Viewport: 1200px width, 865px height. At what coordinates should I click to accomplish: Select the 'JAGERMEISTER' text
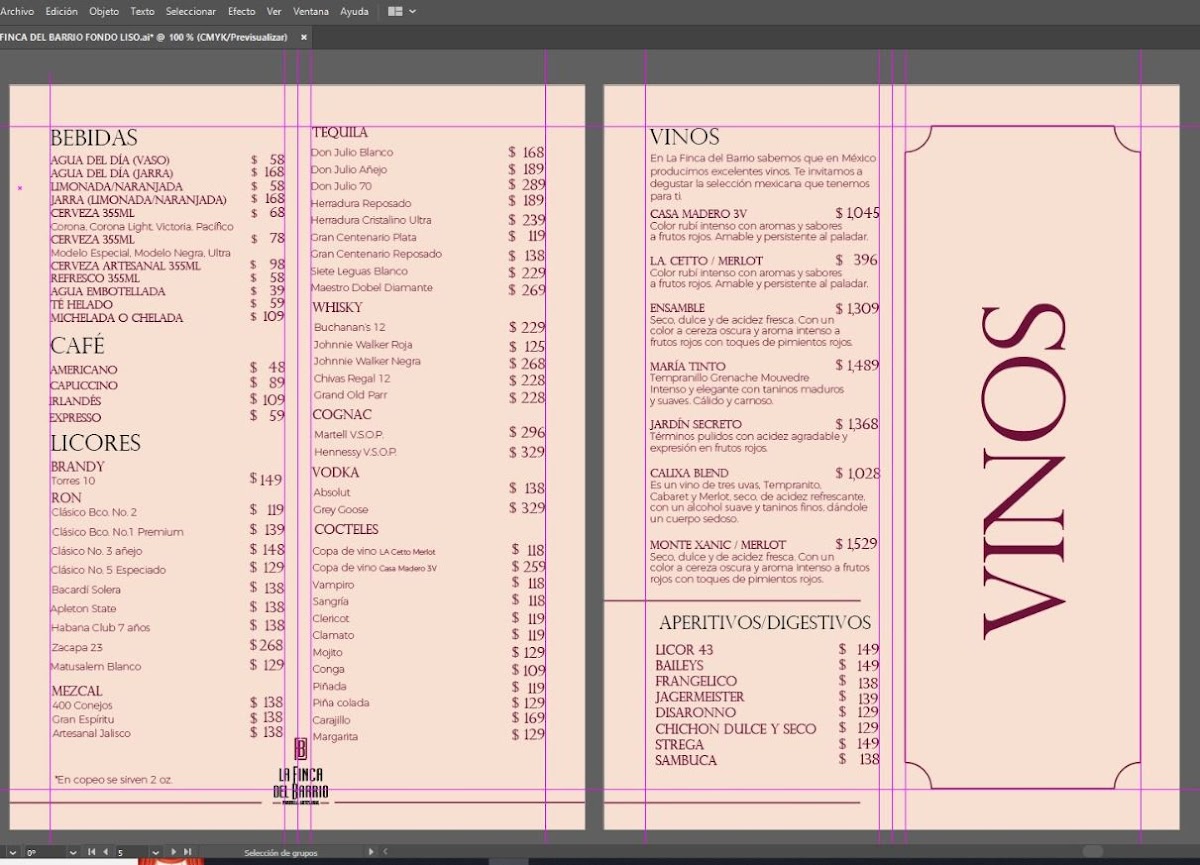tap(700, 697)
